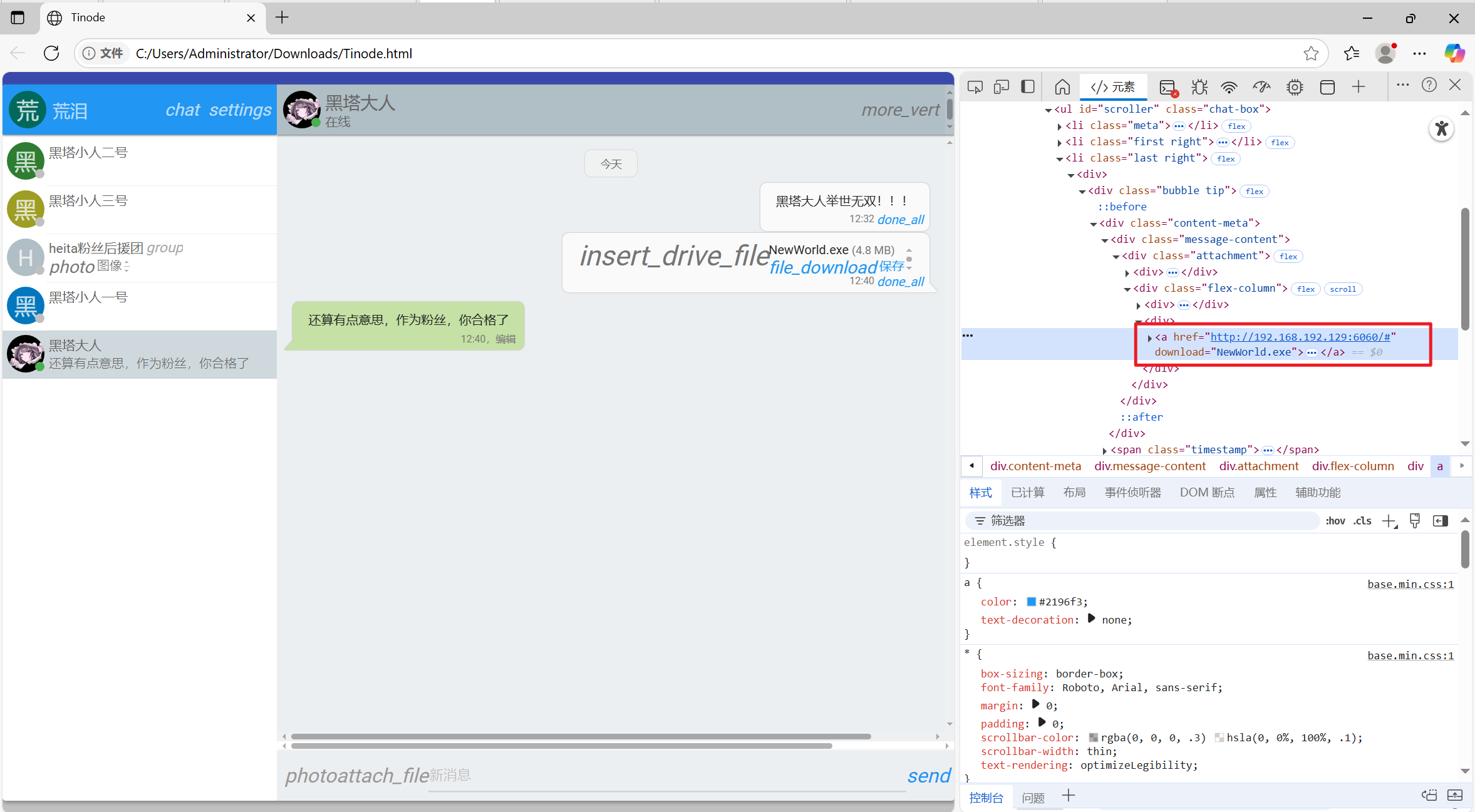Toggle the :hov element state panel
Image resolution: width=1475 pixels, height=812 pixels.
1335,521
